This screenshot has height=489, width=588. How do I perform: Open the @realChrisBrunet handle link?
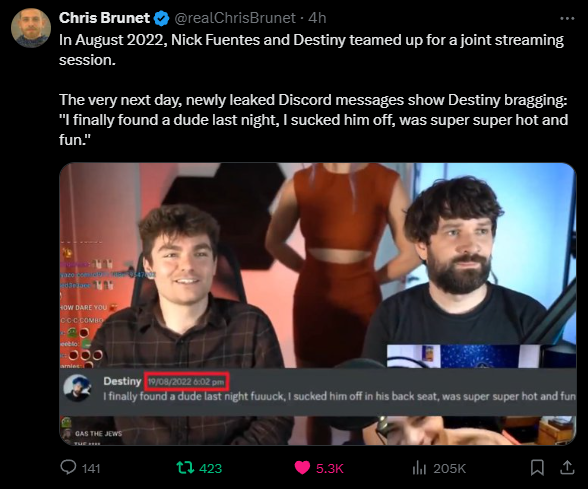[x=235, y=18]
